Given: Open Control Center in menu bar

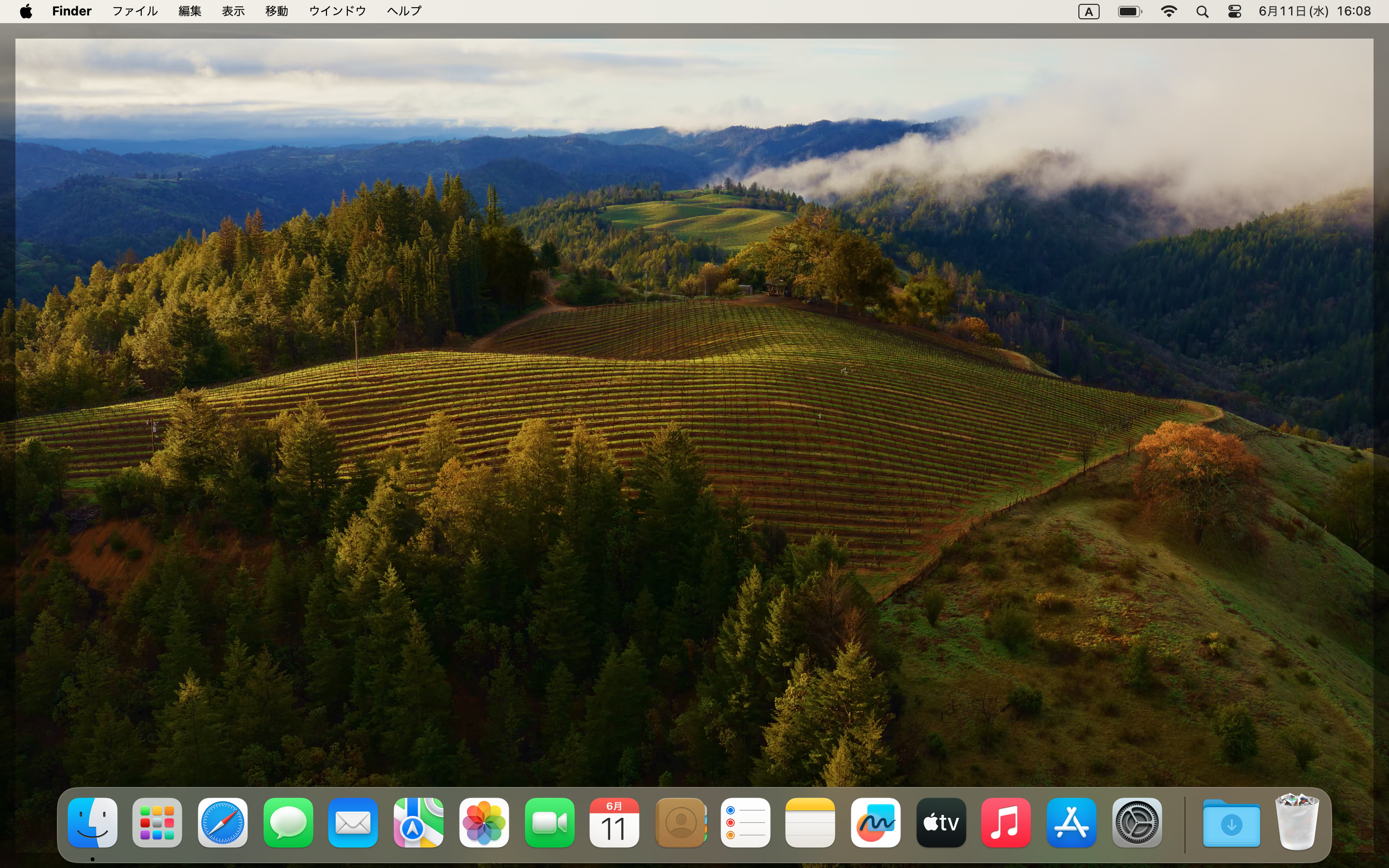Looking at the screenshot, I should tap(1235, 12).
